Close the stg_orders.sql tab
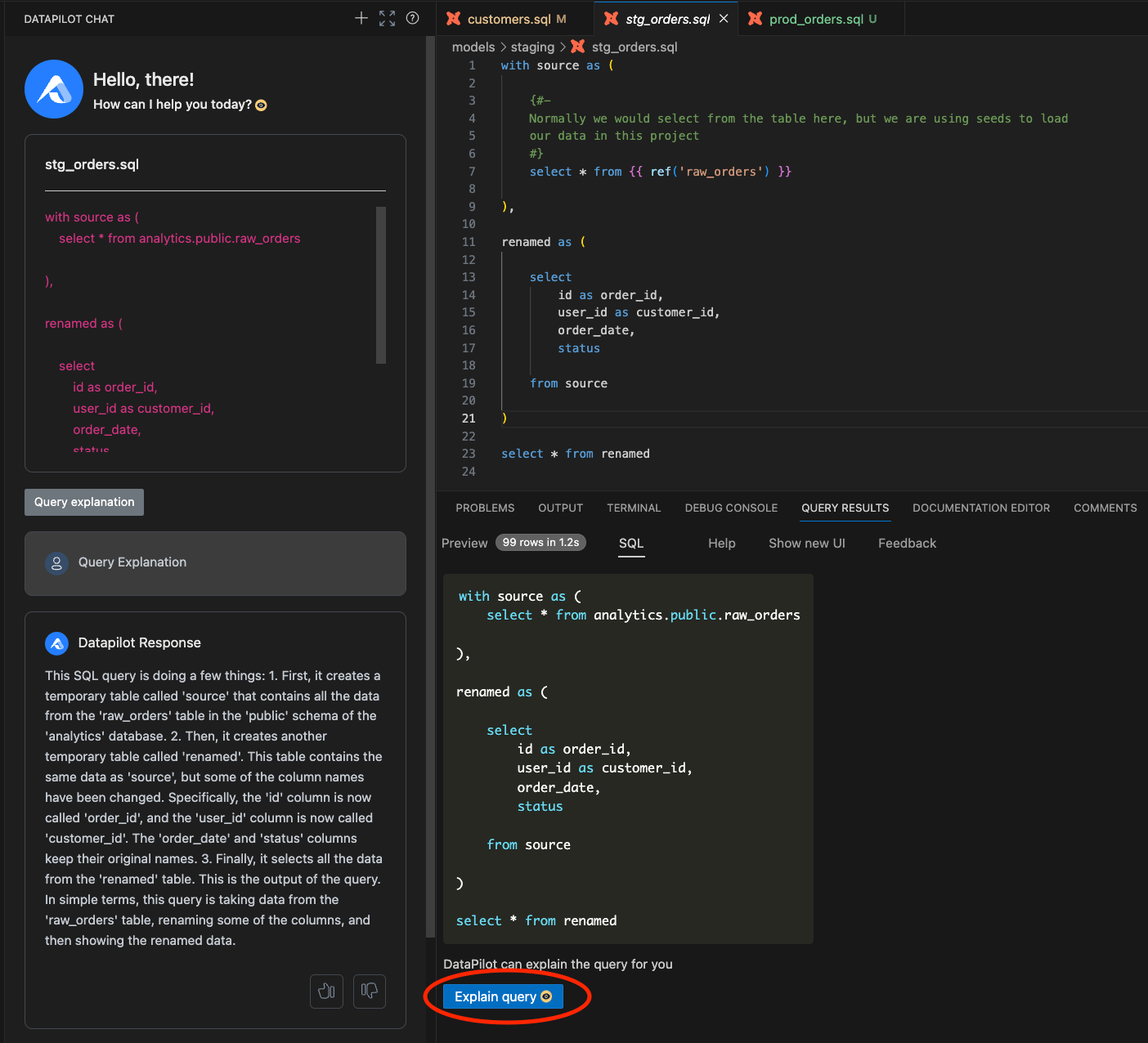 [x=724, y=19]
